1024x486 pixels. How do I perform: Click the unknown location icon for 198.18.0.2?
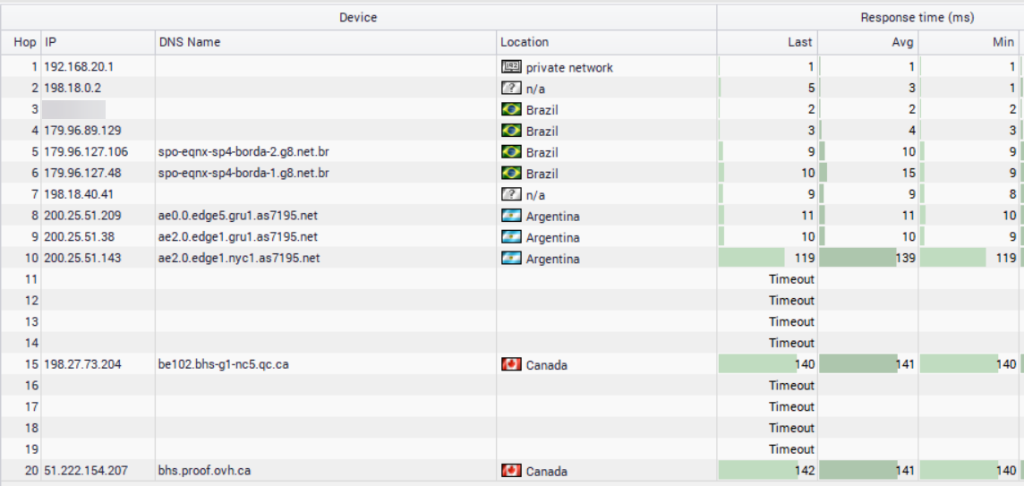point(511,88)
